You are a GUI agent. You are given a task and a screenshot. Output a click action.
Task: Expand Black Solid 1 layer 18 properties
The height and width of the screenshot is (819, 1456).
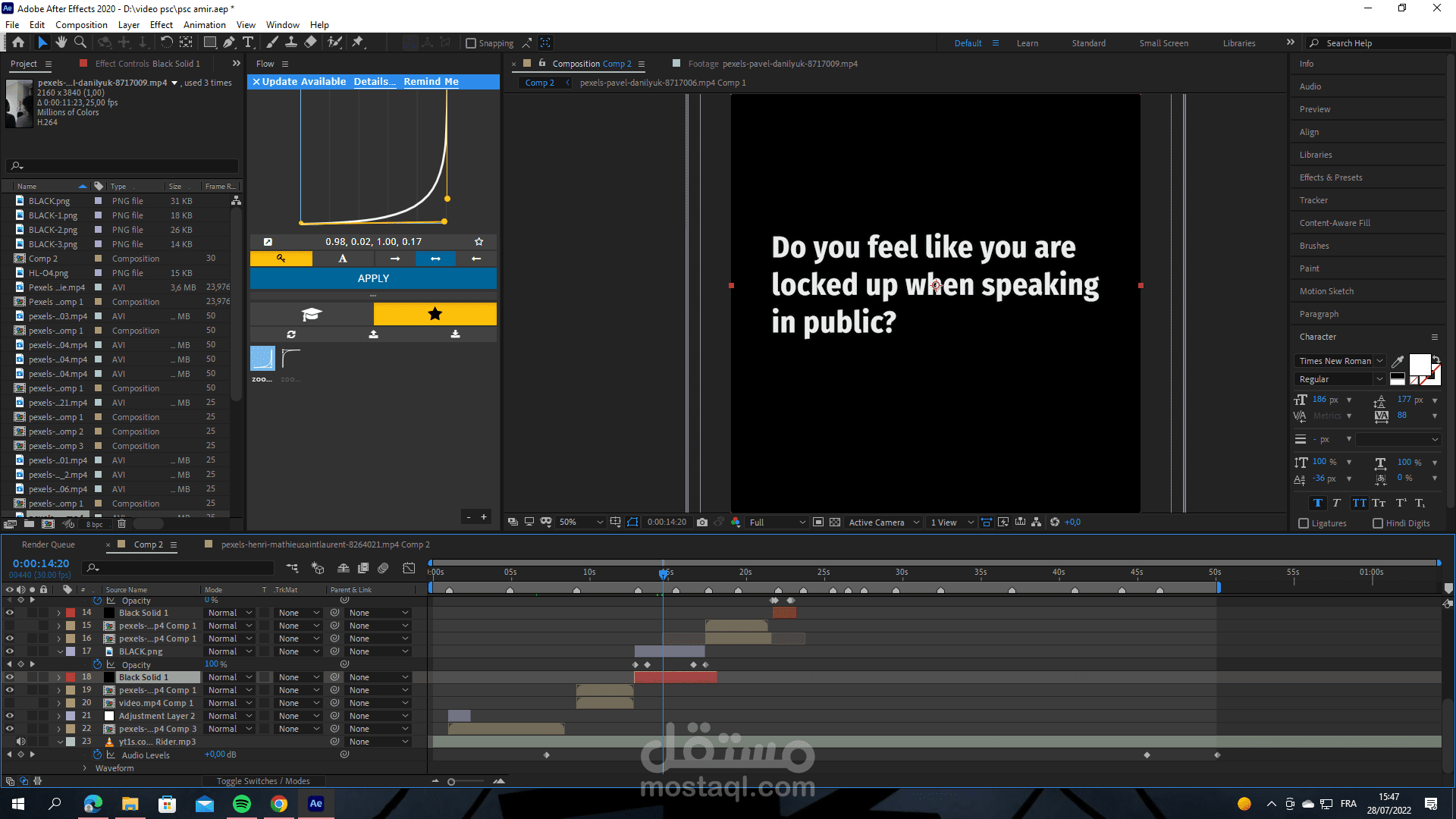[x=59, y=677]
